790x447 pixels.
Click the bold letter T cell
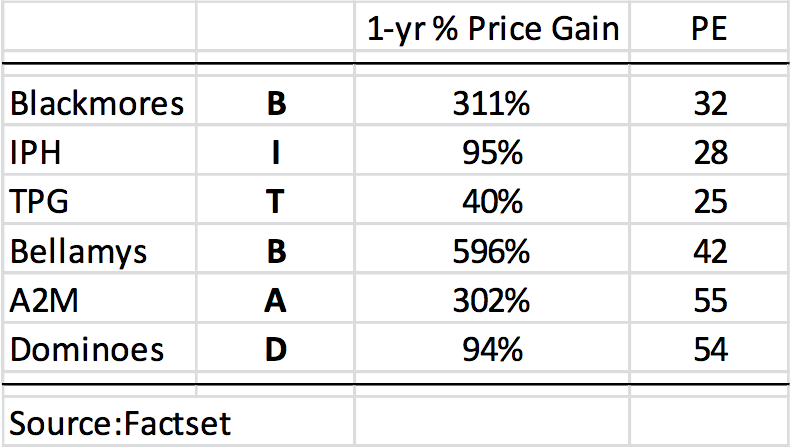tap(275, 201)
